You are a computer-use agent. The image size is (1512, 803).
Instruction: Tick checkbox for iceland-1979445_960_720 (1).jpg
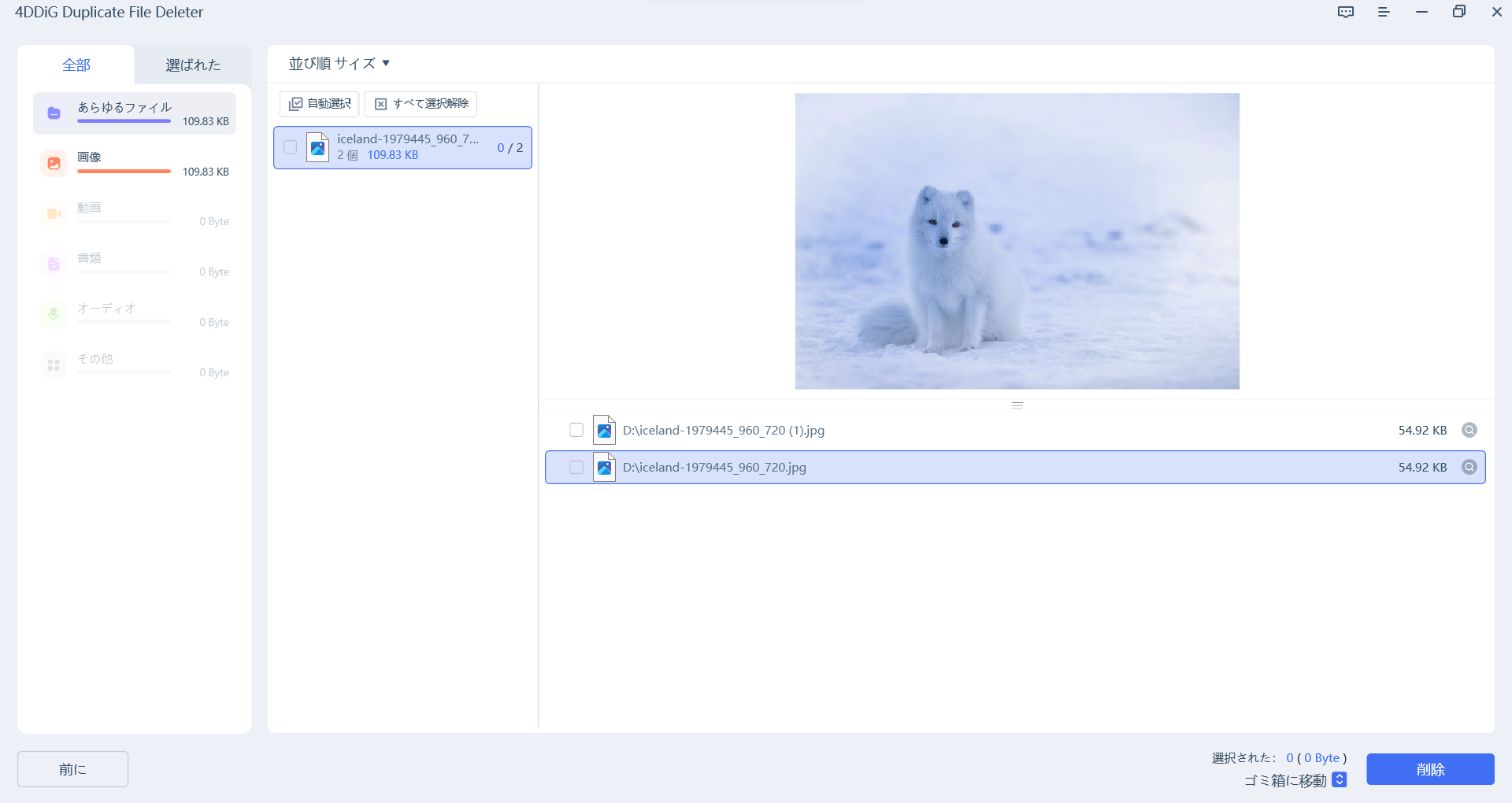pyautogui.click(x=576, y=430)
